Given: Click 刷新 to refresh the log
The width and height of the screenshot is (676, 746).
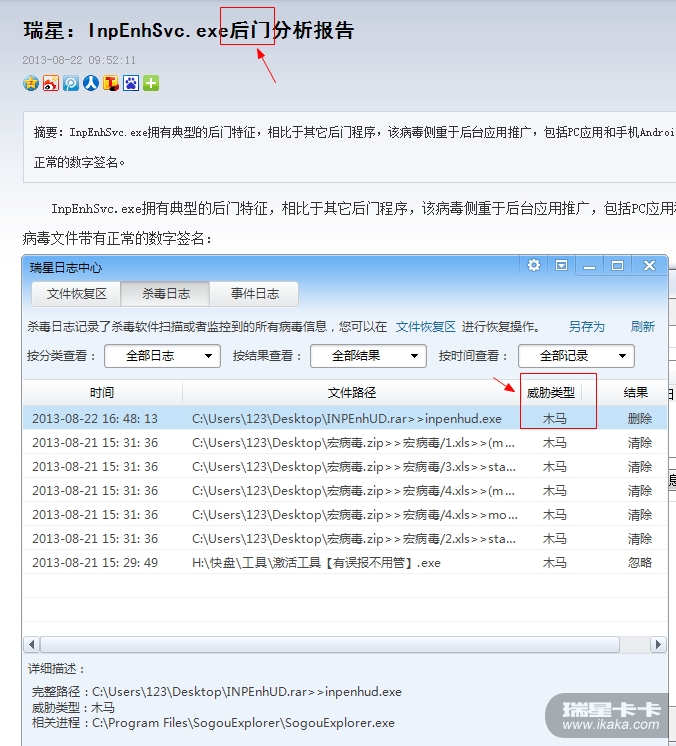Looking at the screenshot, I should click(x=643, y=327).
